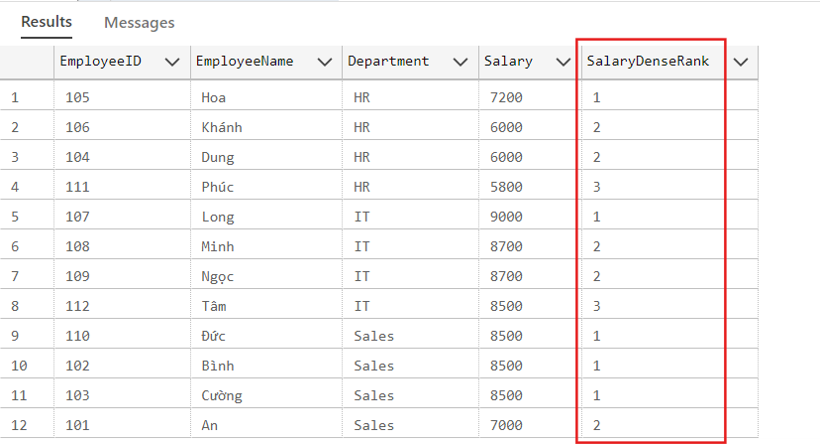Select the Department cell in Hoa's row
The height and width of the screenshot is (444, 820).
[410, 97]
